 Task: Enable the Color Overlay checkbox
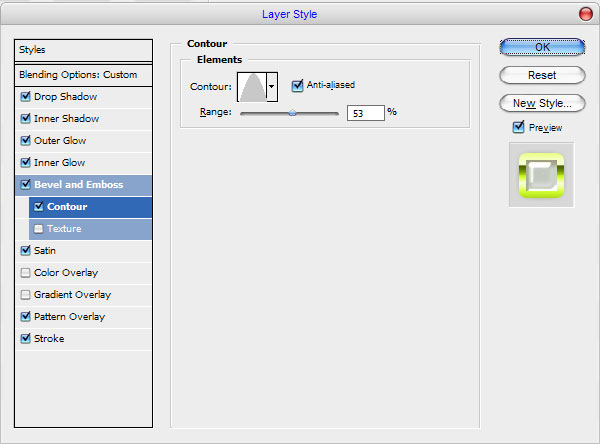(x=26, y=273)
